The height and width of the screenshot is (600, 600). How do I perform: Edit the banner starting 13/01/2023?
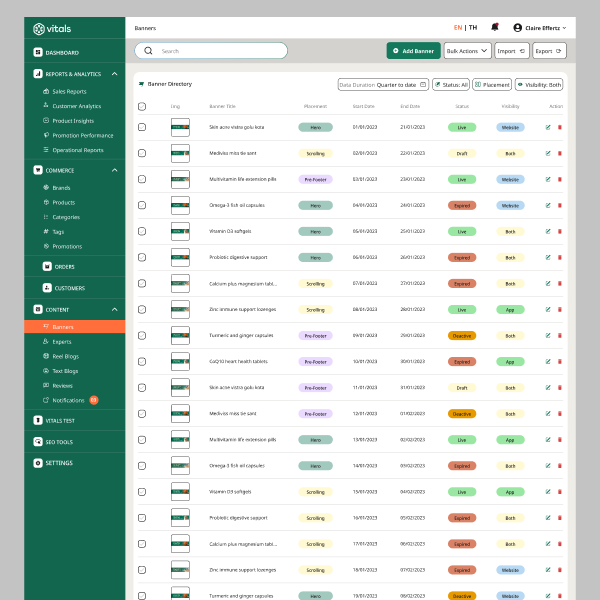(548, 440)
